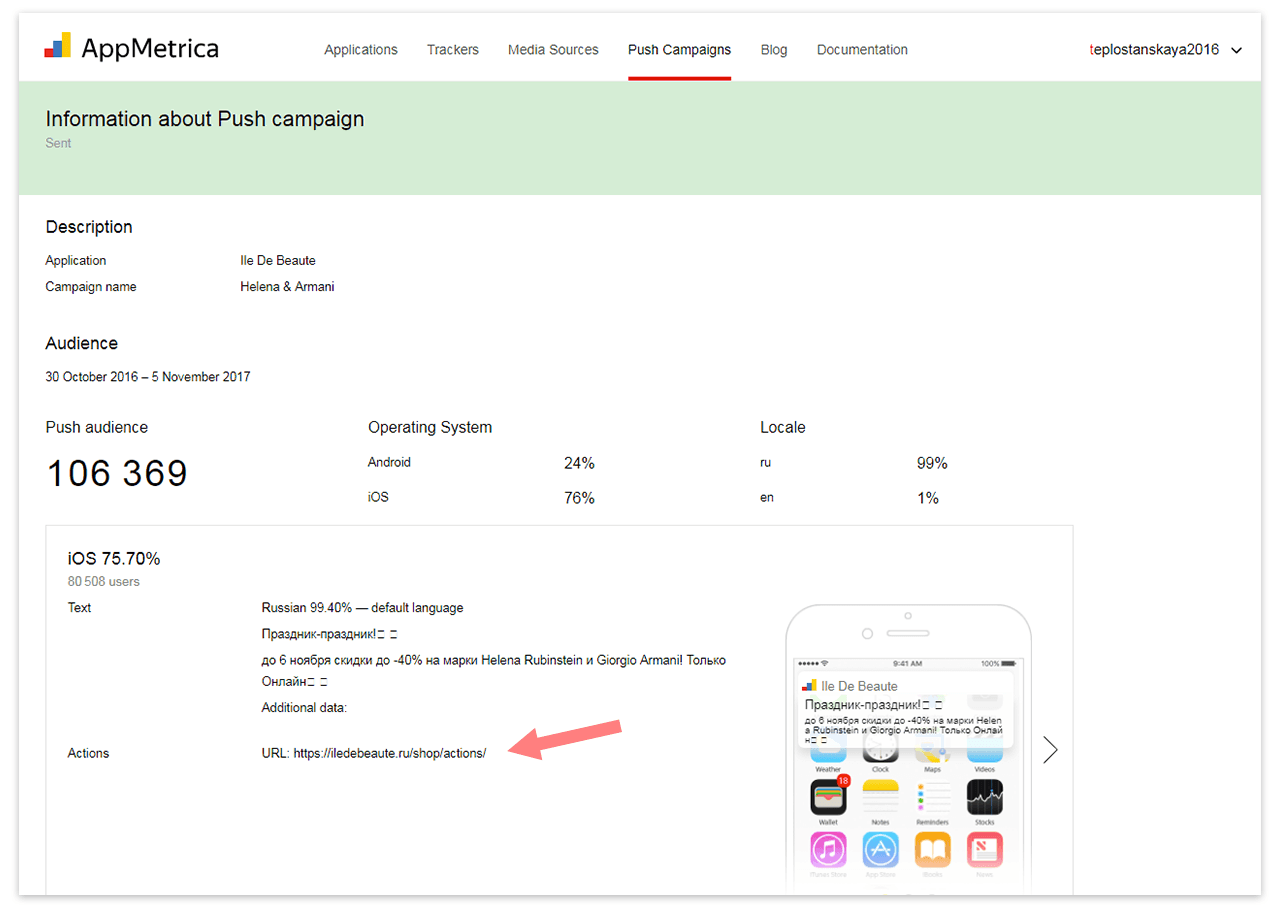Click the App Store icon in preview
1280x910 pixels.
click(x=880, y=850)
